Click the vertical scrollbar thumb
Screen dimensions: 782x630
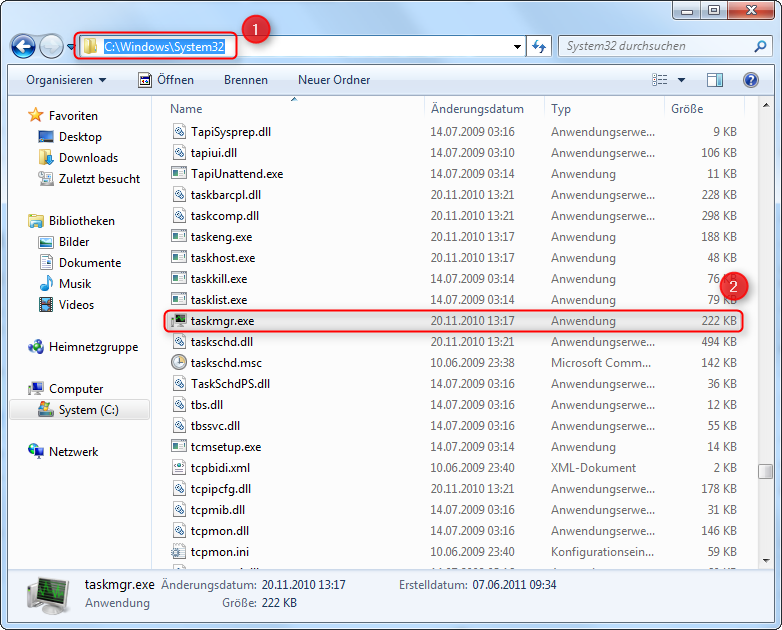[x=766, y=471]
